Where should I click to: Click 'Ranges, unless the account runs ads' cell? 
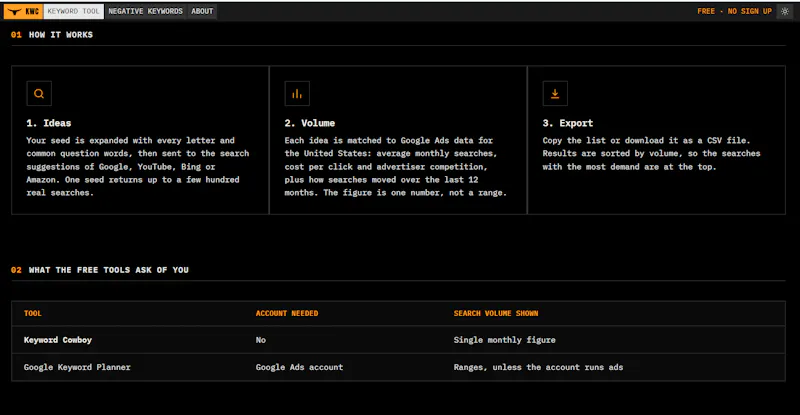pyautogui.click(x=538, y=367)
